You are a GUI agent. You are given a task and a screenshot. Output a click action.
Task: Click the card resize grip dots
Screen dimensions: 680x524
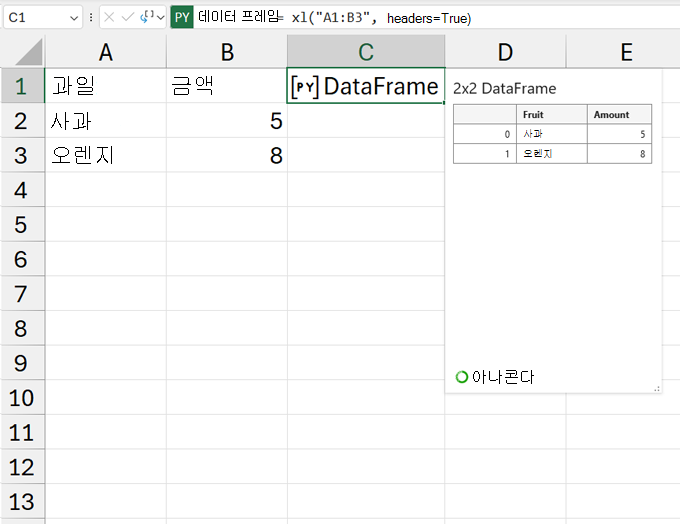657,389
